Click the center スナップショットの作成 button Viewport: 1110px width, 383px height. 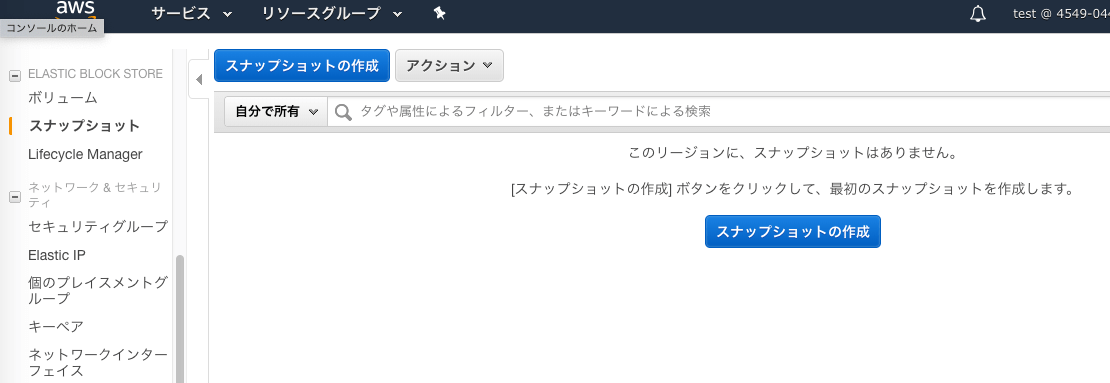[793, 231]
